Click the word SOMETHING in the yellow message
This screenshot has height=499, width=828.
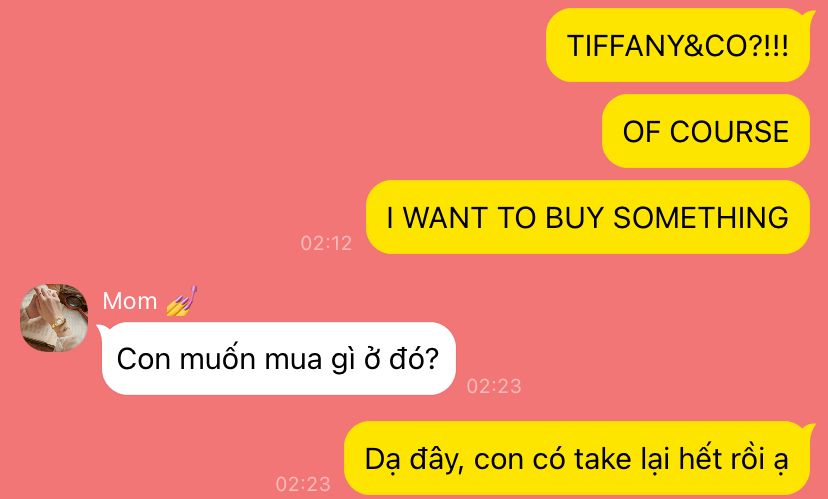pyautogui.click(x=701, y=218)
